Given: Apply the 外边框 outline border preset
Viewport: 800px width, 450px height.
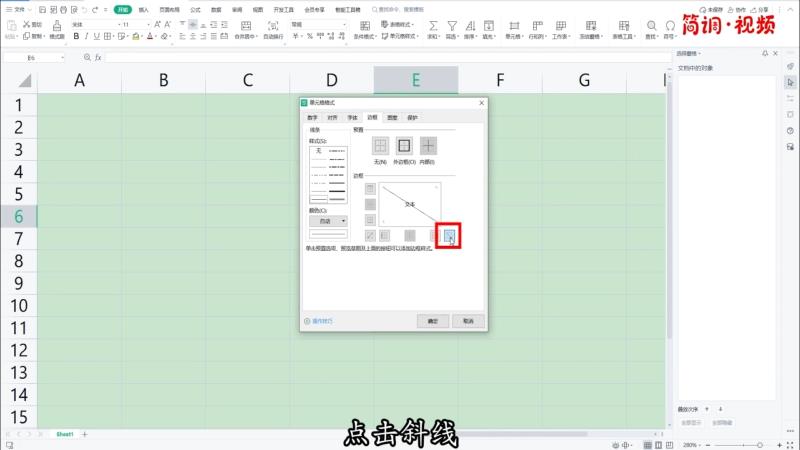Looking at the screenshot, I should 404,146.
